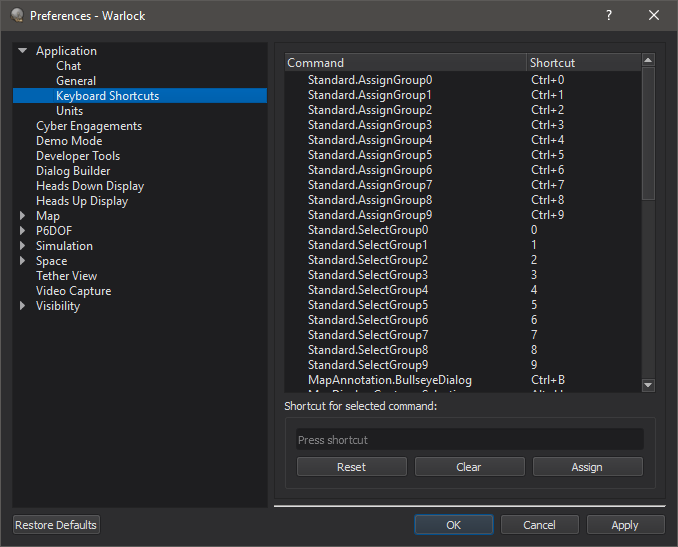
Task: Expand the Simulation tree node
Action: [x=22, y=246]
